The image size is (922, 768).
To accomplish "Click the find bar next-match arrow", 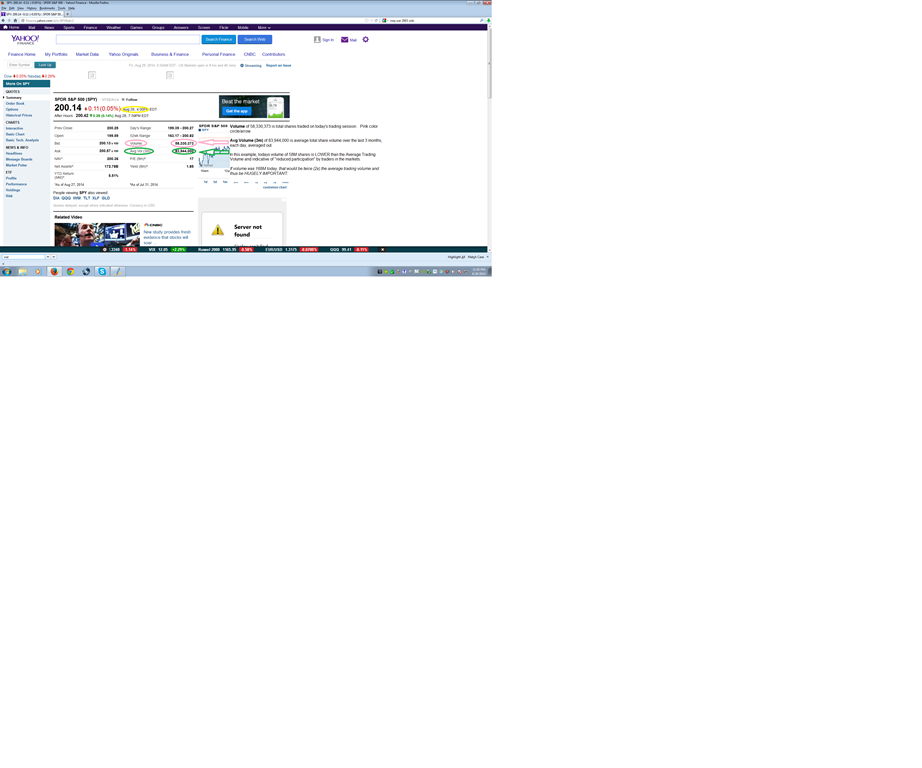I will [x=54, y=257].
